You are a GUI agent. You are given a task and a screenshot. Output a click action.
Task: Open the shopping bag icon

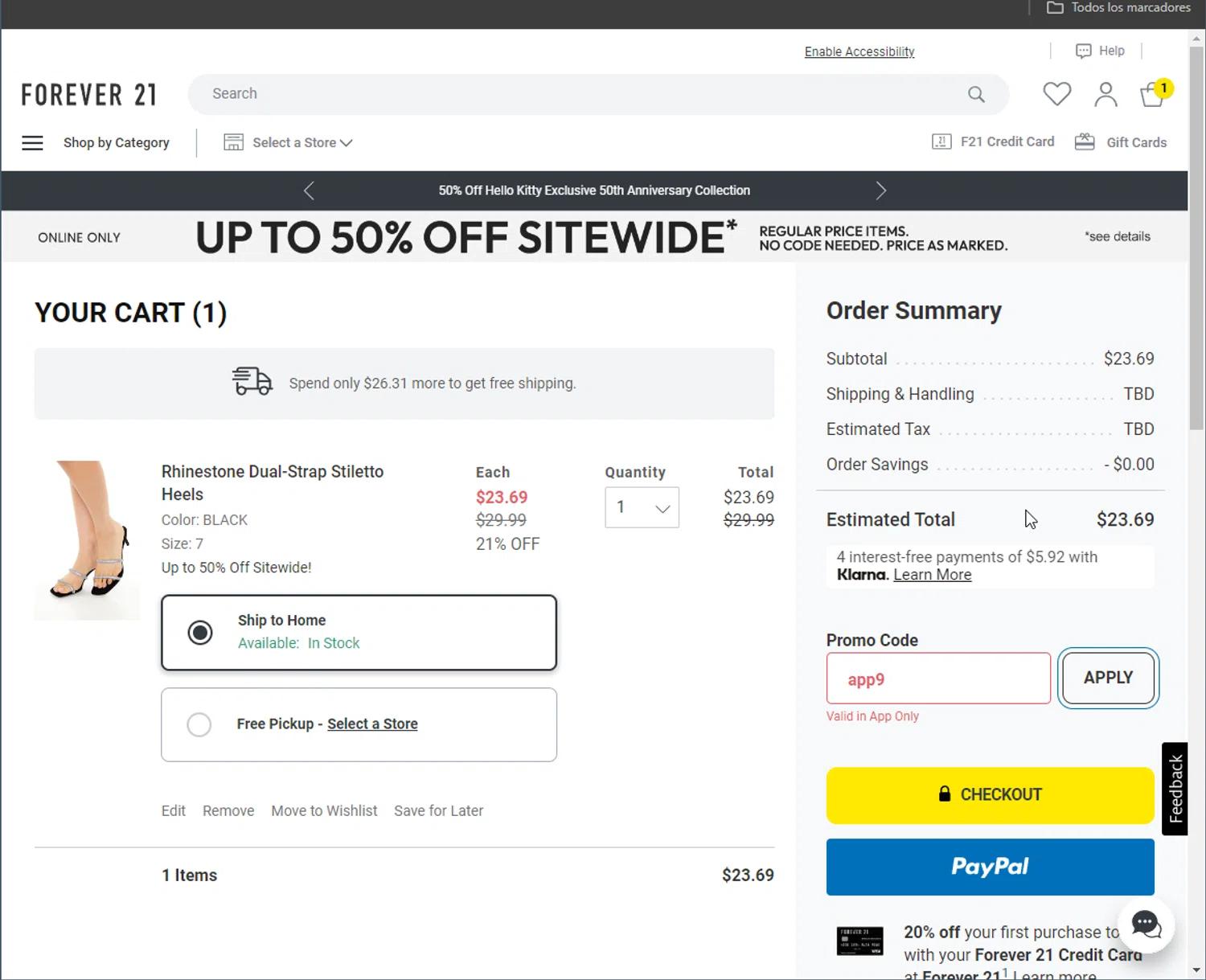point(1153,95)
